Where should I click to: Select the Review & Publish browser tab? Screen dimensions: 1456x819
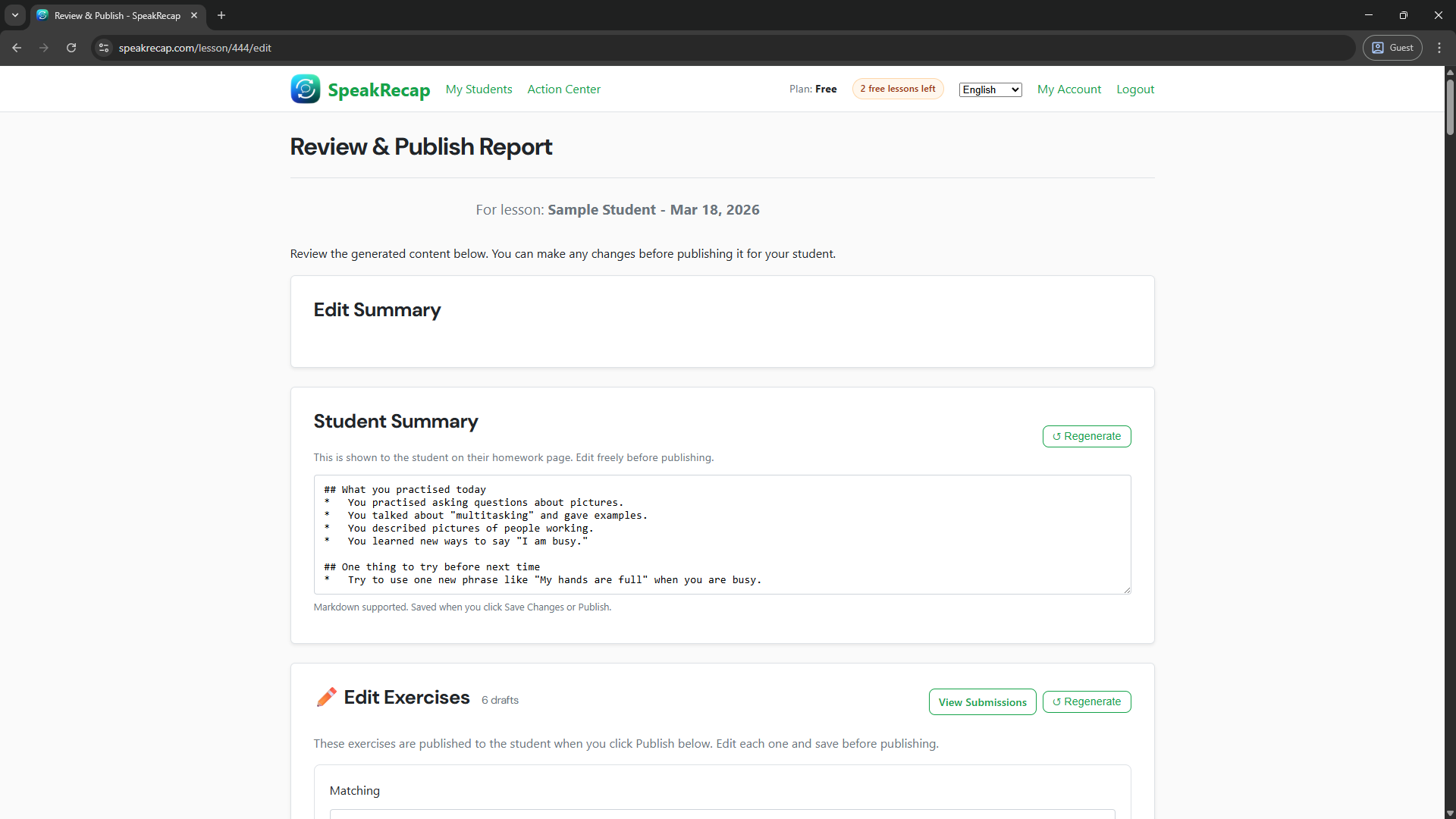pyautogui.click(x=118, y=15)
